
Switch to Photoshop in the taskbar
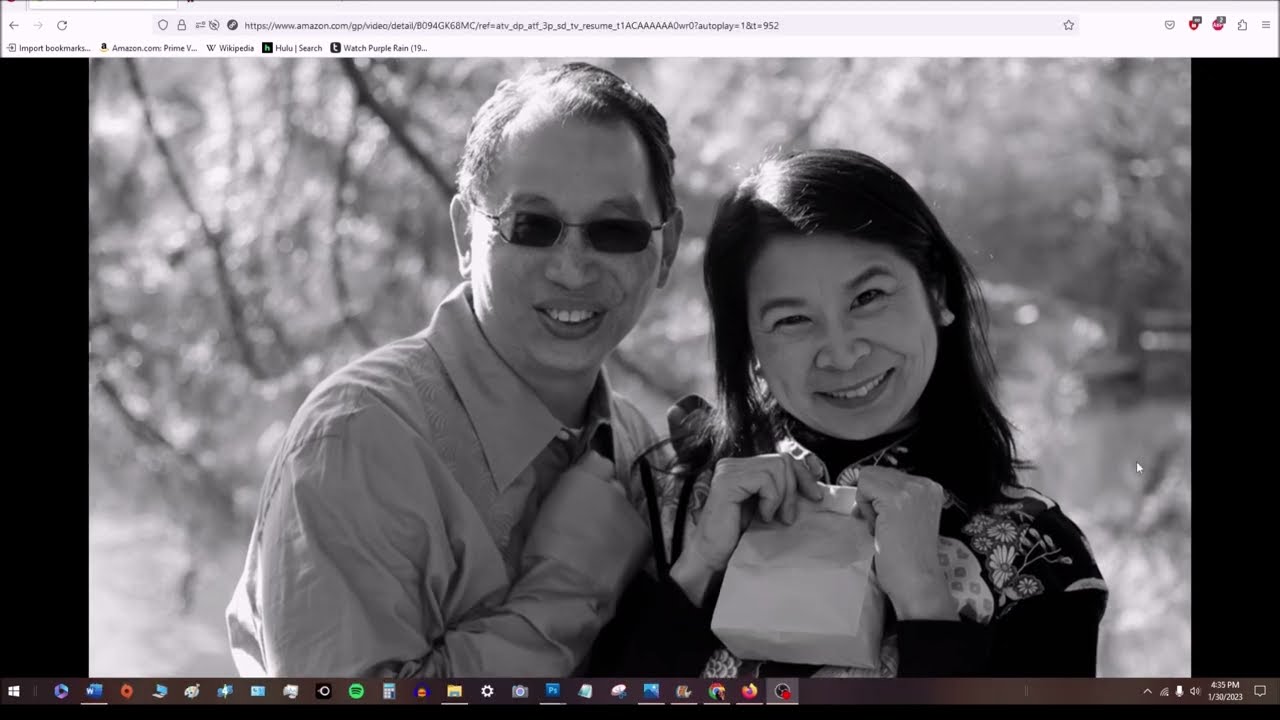pos(552,691)
